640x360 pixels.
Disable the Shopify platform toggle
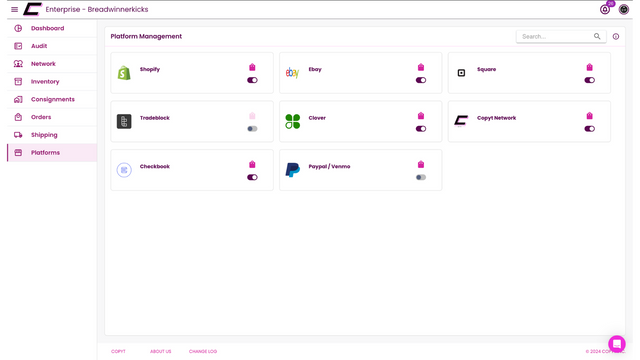(x=252, y=80)
